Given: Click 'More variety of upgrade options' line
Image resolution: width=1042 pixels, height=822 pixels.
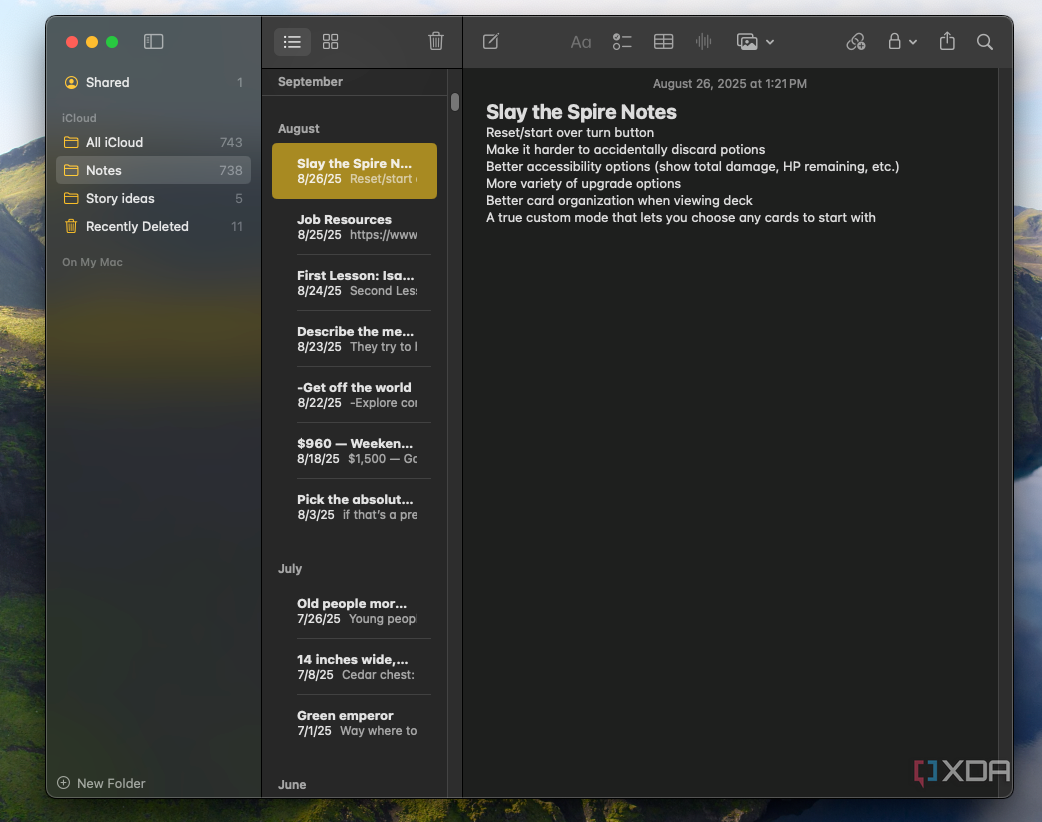Looking at the screenshot, I should [x=583, y=183].
